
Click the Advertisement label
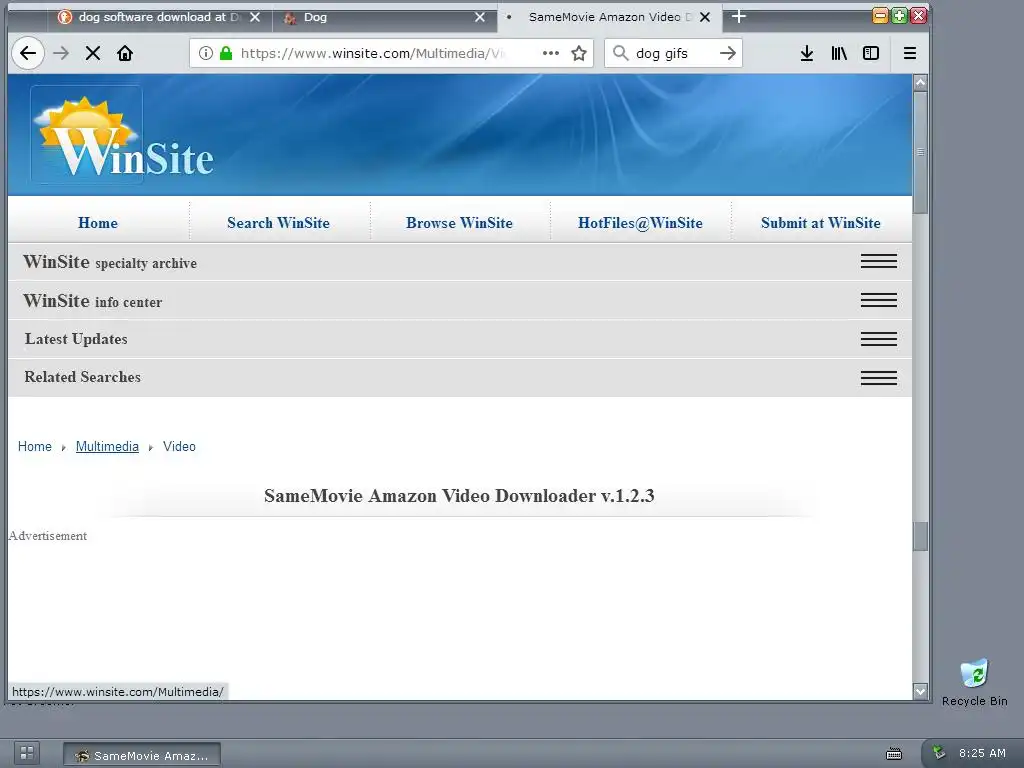pos(48,536)
